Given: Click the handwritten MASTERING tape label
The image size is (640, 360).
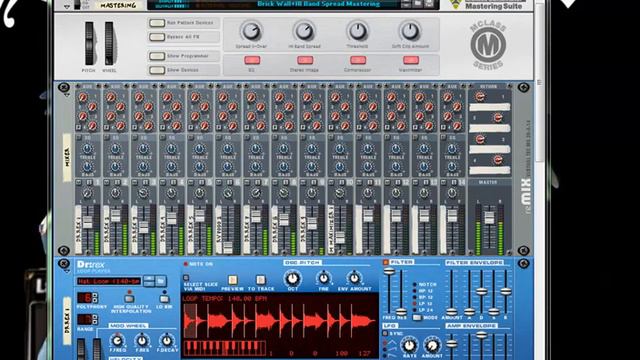Looking at the screenshot, I should [118, 5].
